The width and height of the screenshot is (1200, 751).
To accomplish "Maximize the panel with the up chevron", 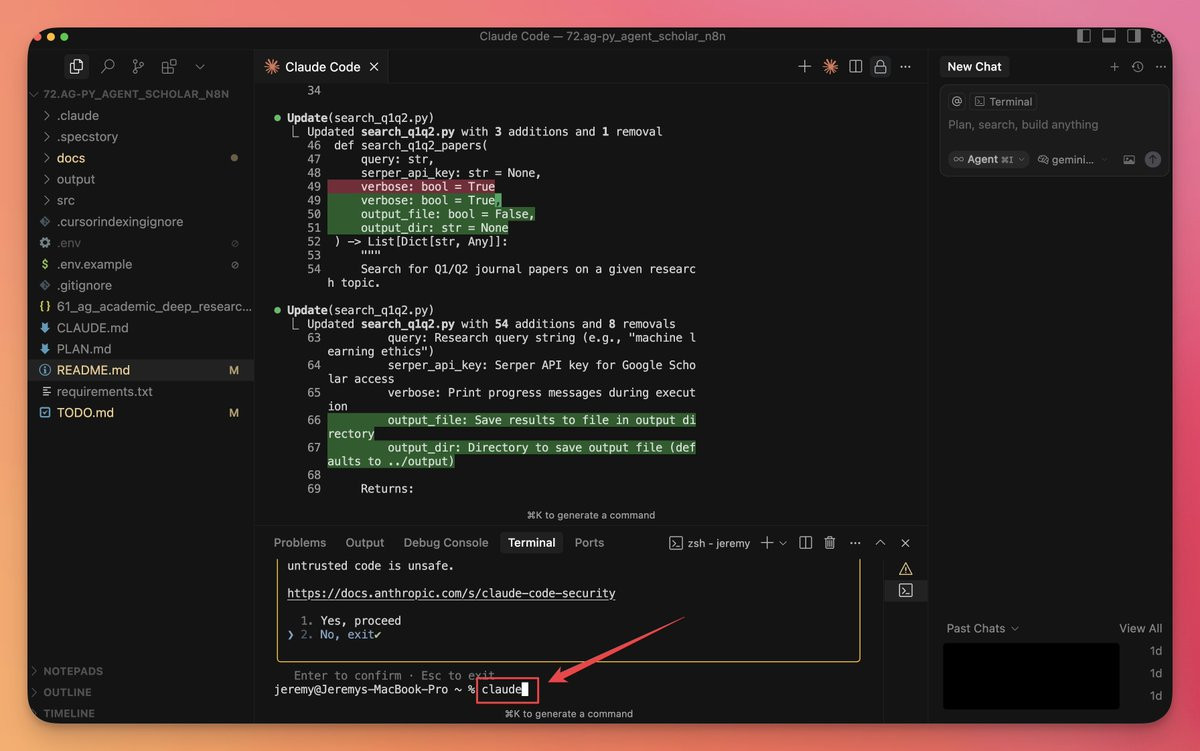I will [x=880, y=543].
